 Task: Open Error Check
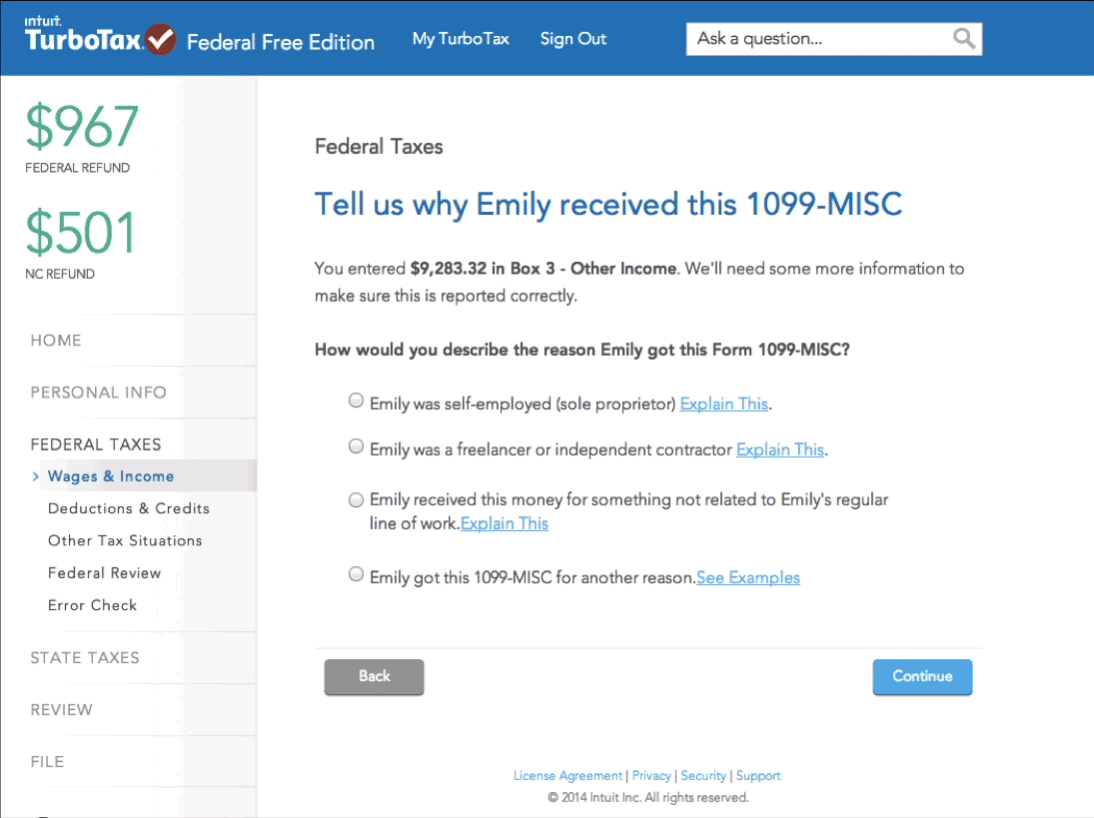coord(92,605)
